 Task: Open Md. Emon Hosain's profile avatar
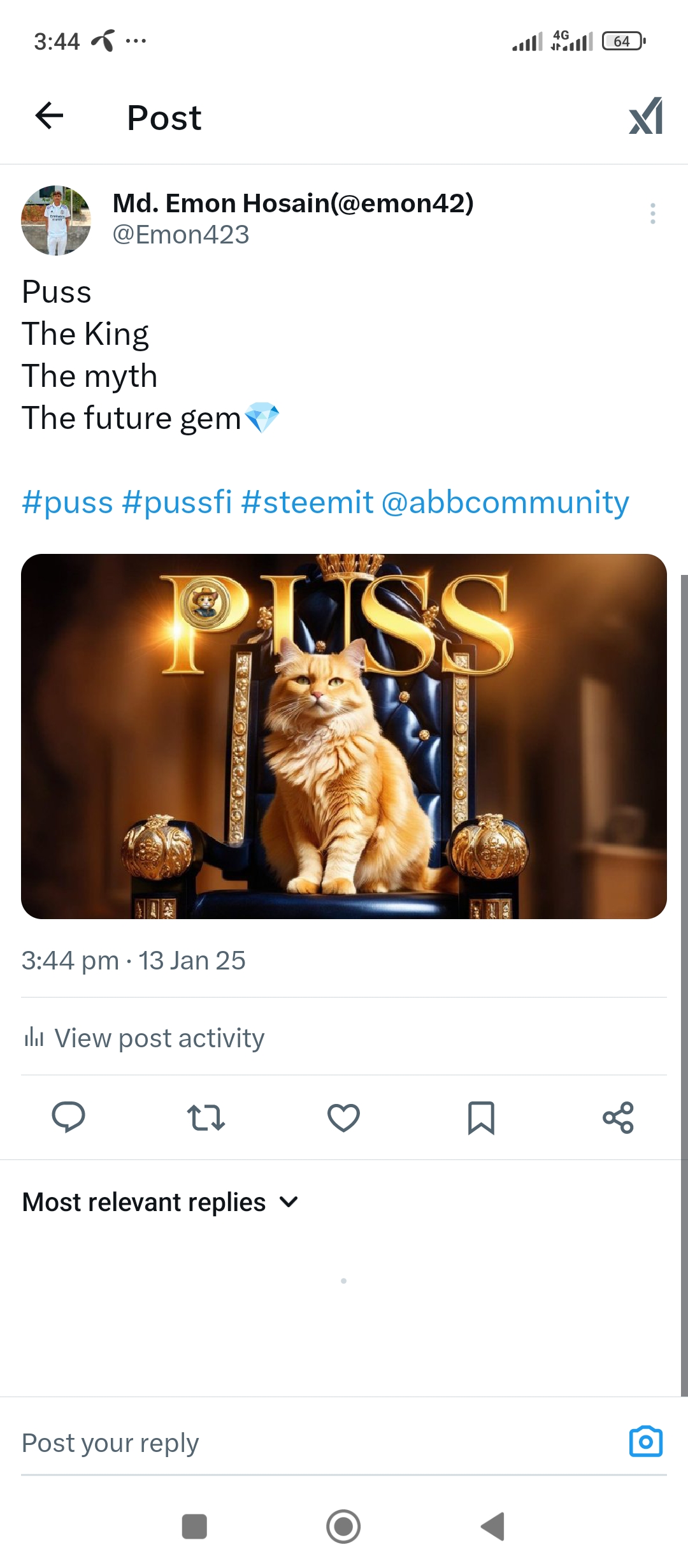56,220
